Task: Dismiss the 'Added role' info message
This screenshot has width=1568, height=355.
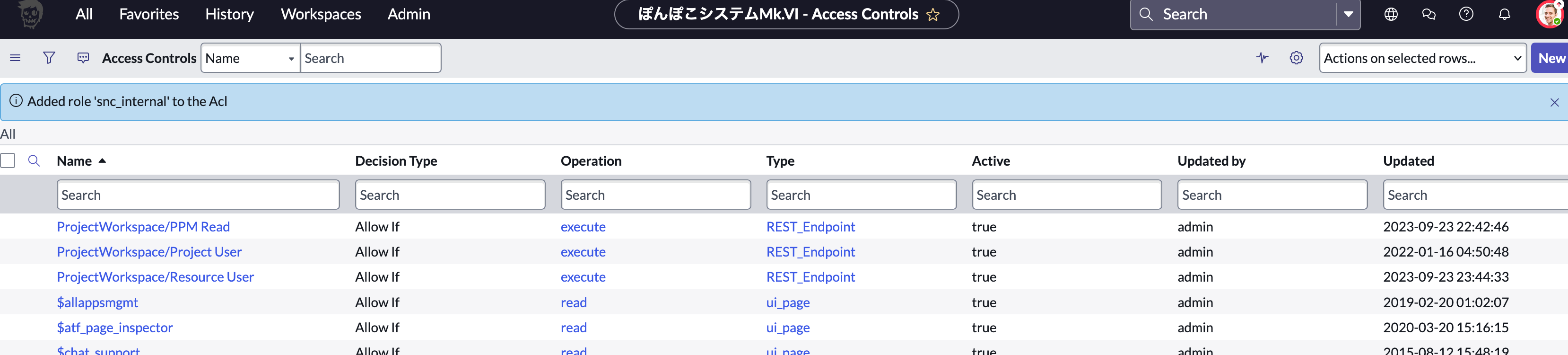Action: (x=1554, y=102)
